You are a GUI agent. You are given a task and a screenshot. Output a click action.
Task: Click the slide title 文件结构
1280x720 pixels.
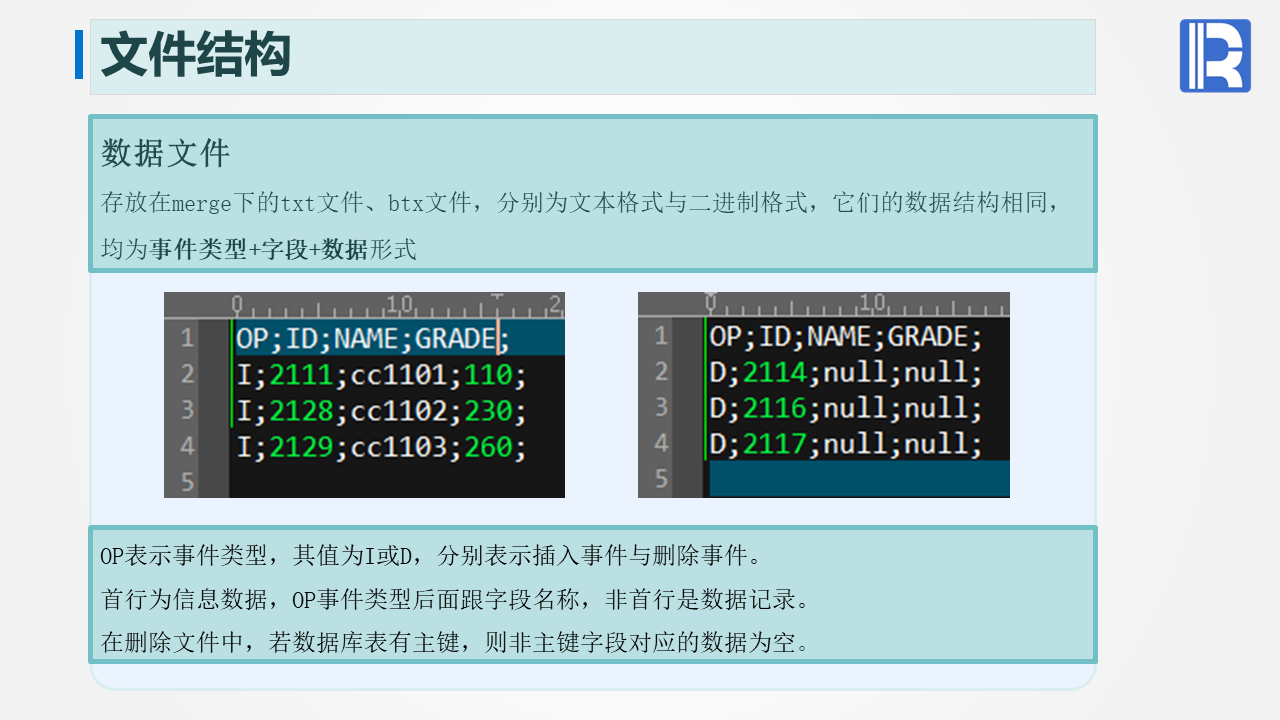[x=195, y=55]
